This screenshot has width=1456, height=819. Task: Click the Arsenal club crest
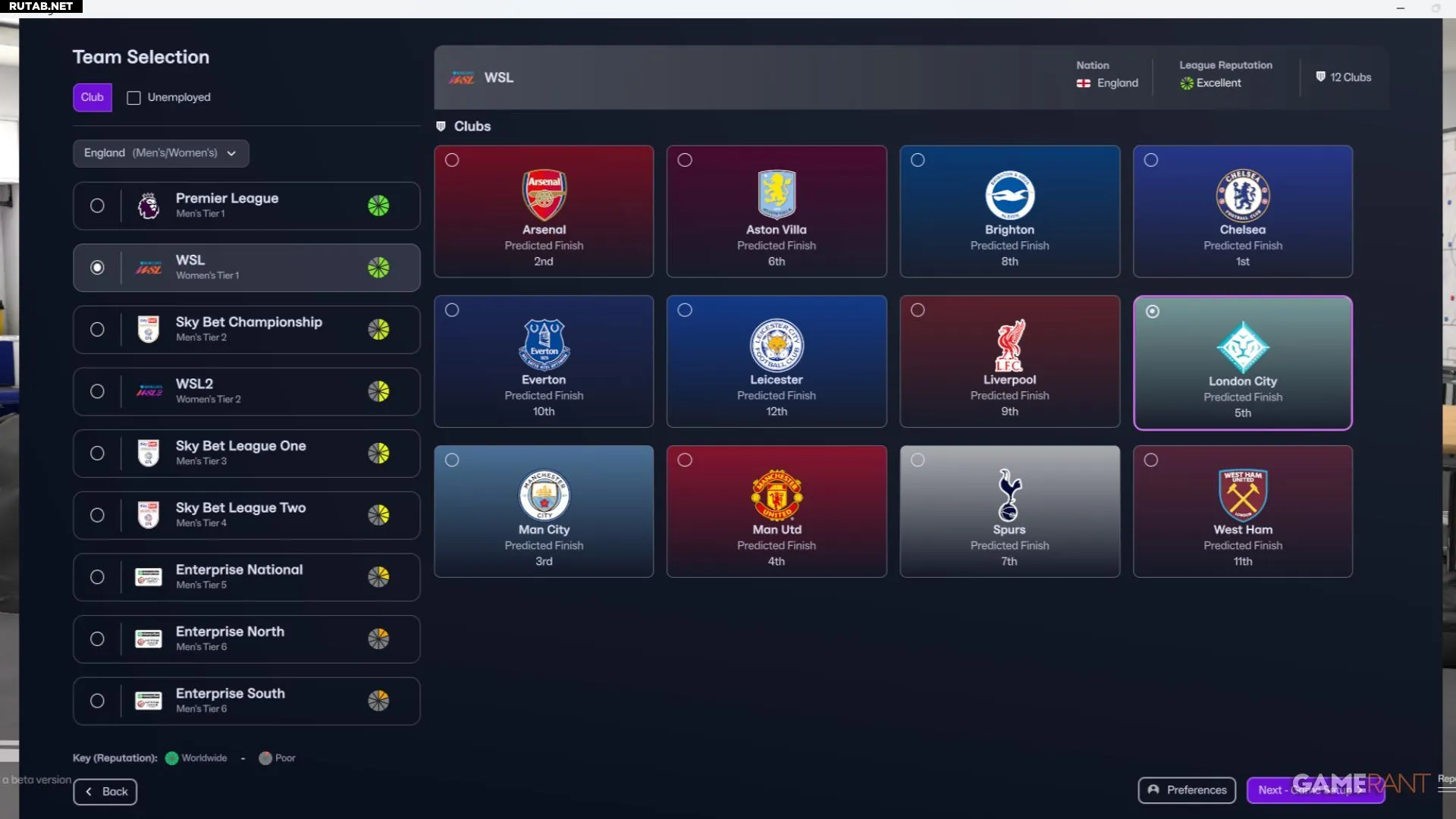coord(544,195)
